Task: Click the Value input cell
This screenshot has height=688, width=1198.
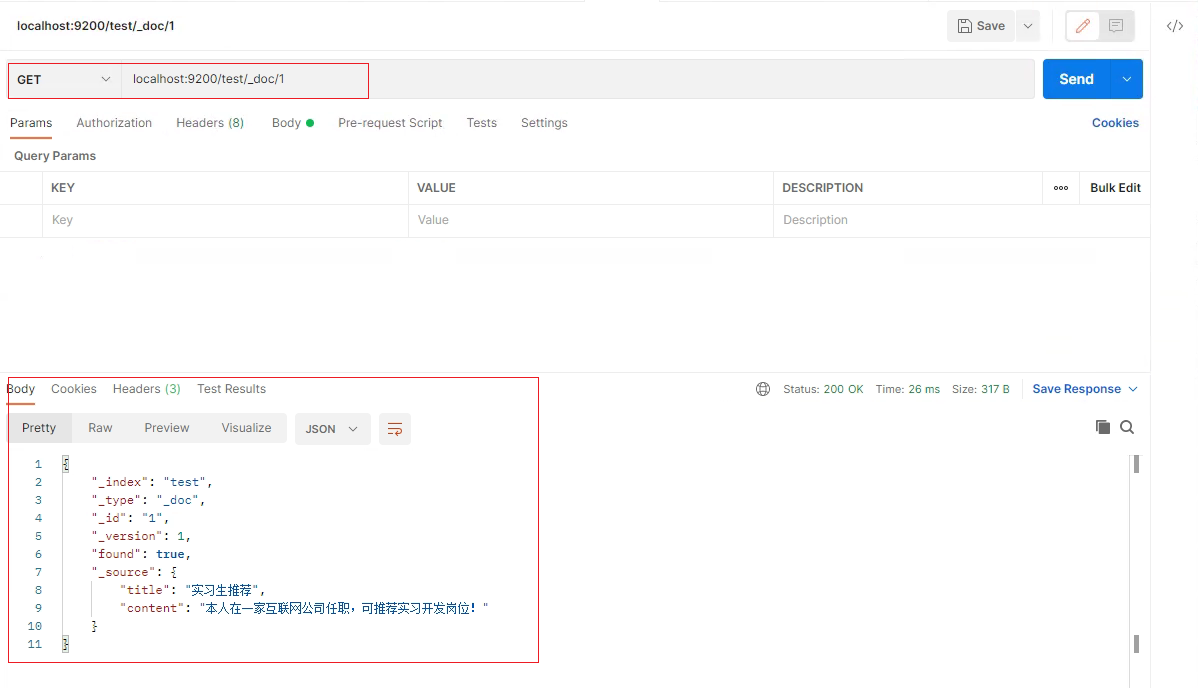Action: (x=591, y=220)
